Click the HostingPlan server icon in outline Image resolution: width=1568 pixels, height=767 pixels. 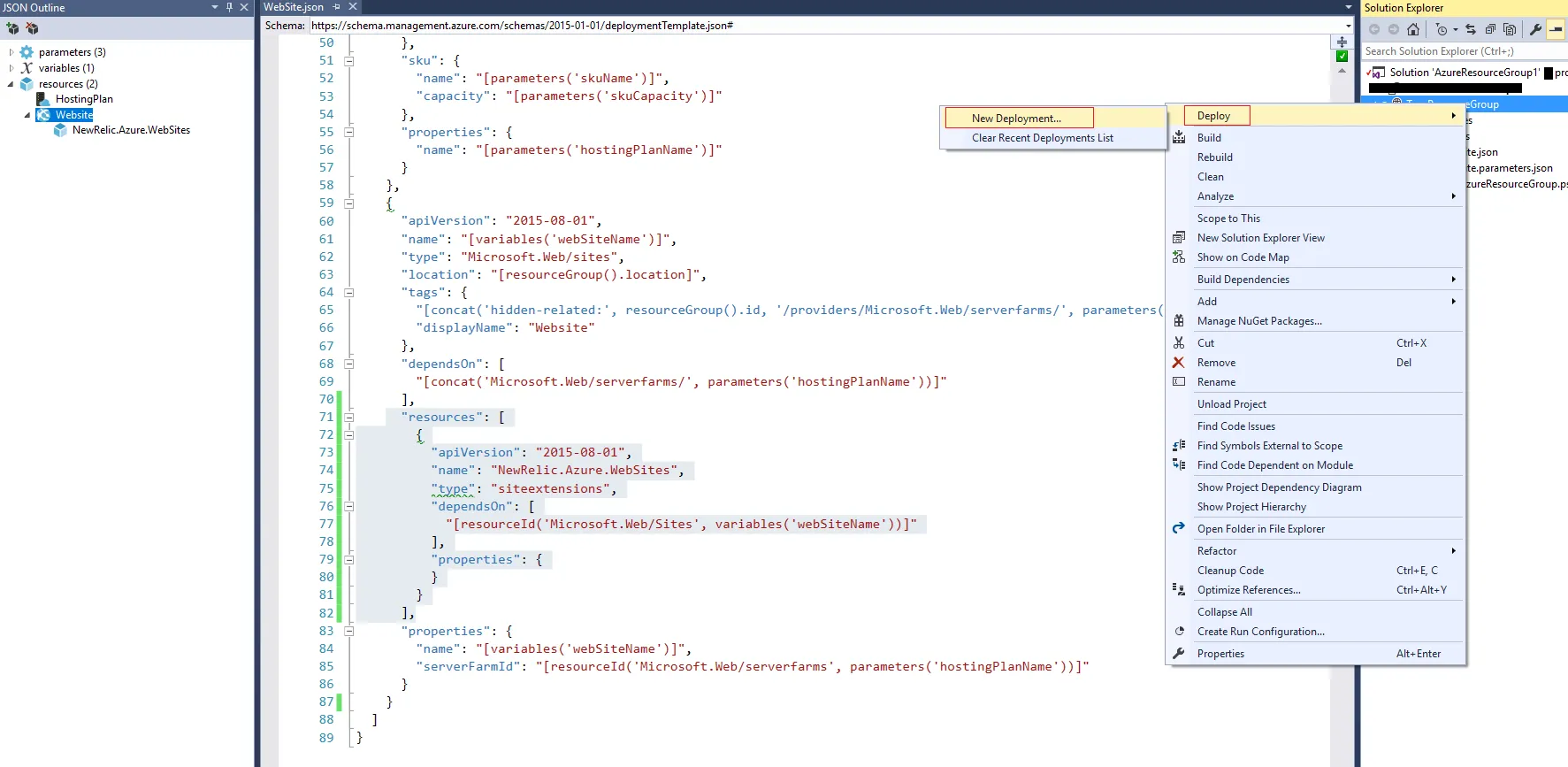pos(42,99)
